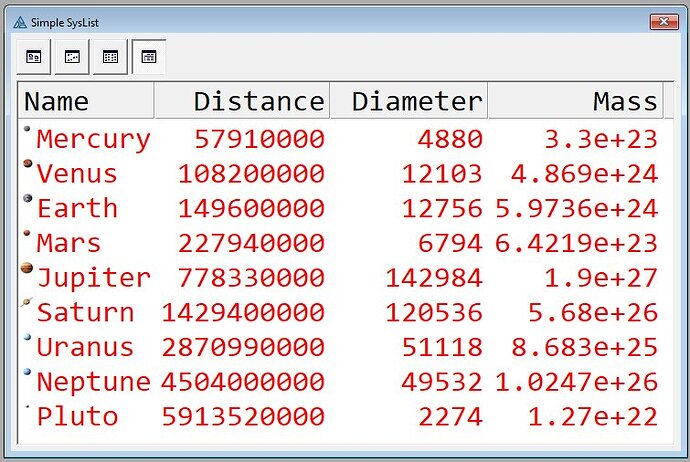Click the Jupiter planet icon

click(x=27, y=268)
